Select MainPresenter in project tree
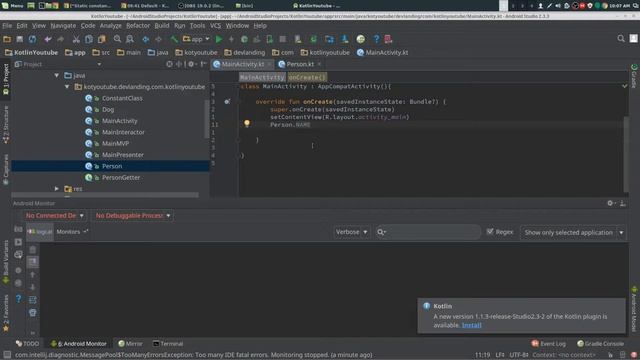This screenshot has width=640, height=360. (x=122, y=155)
